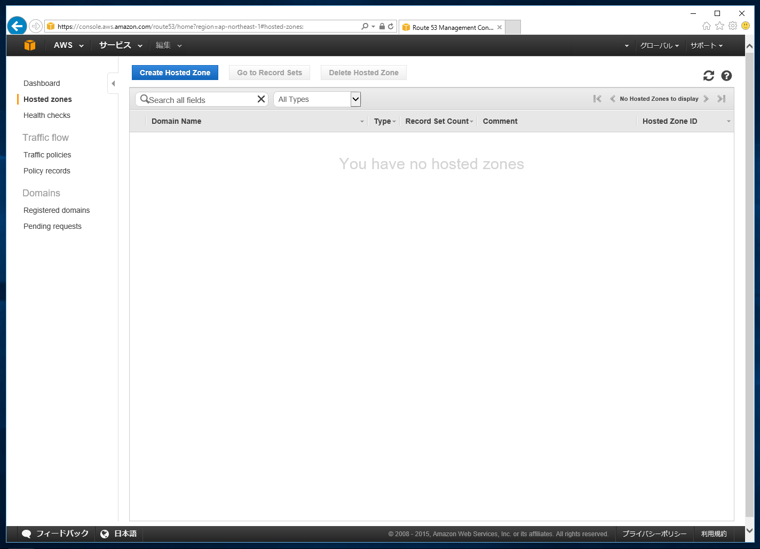This screenshot has width=760, height=549.
Task: Focus the Search all fields box
Action: tap(201, 99)
